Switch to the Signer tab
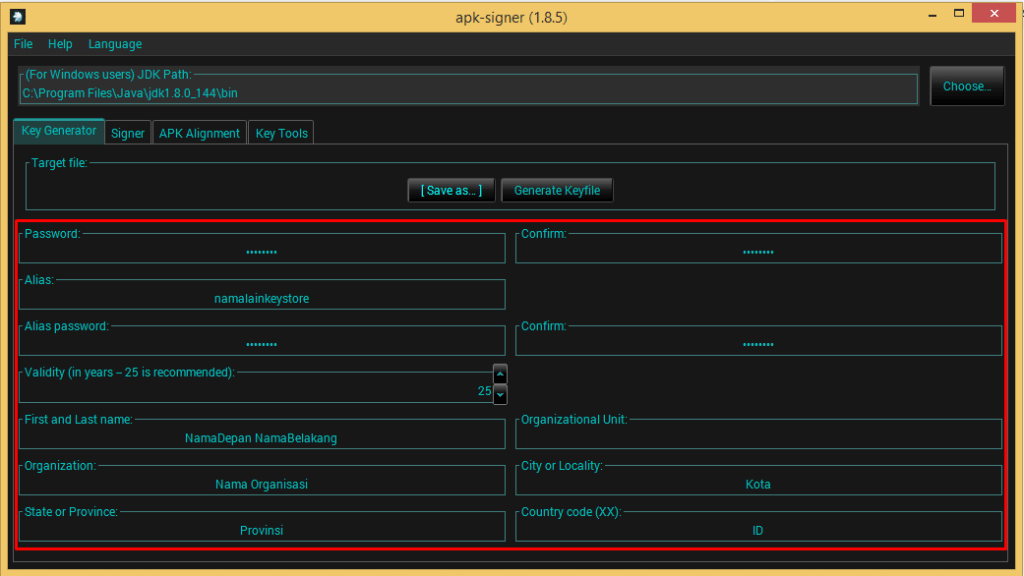Image resolution: width=1024 pixels, height=576 pixels. coord(128,133)
